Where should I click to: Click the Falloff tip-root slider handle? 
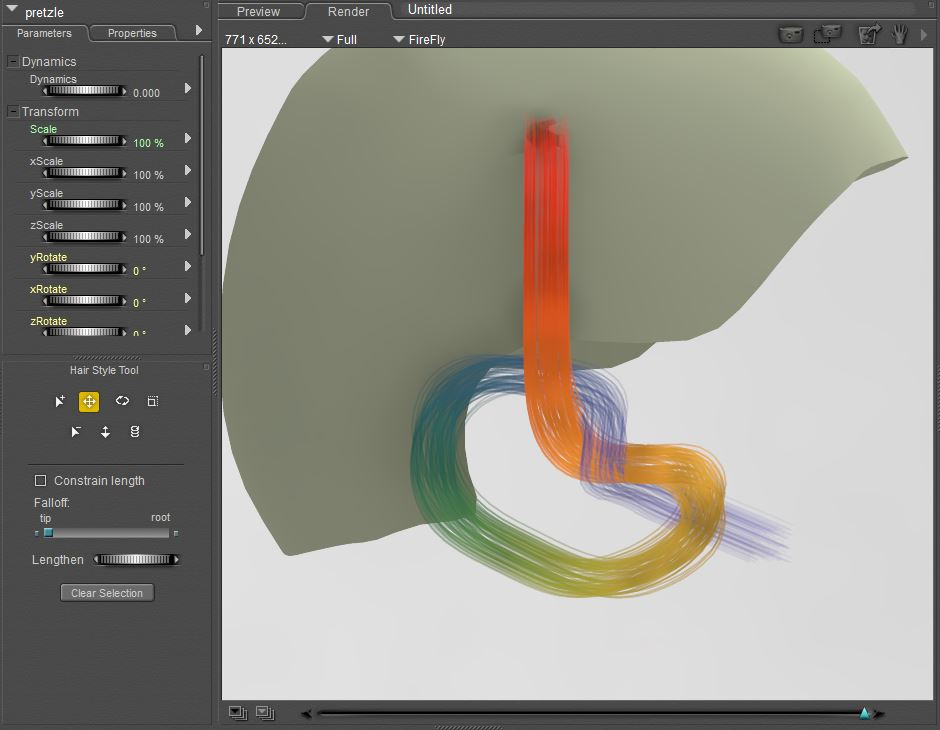(47, 533)
